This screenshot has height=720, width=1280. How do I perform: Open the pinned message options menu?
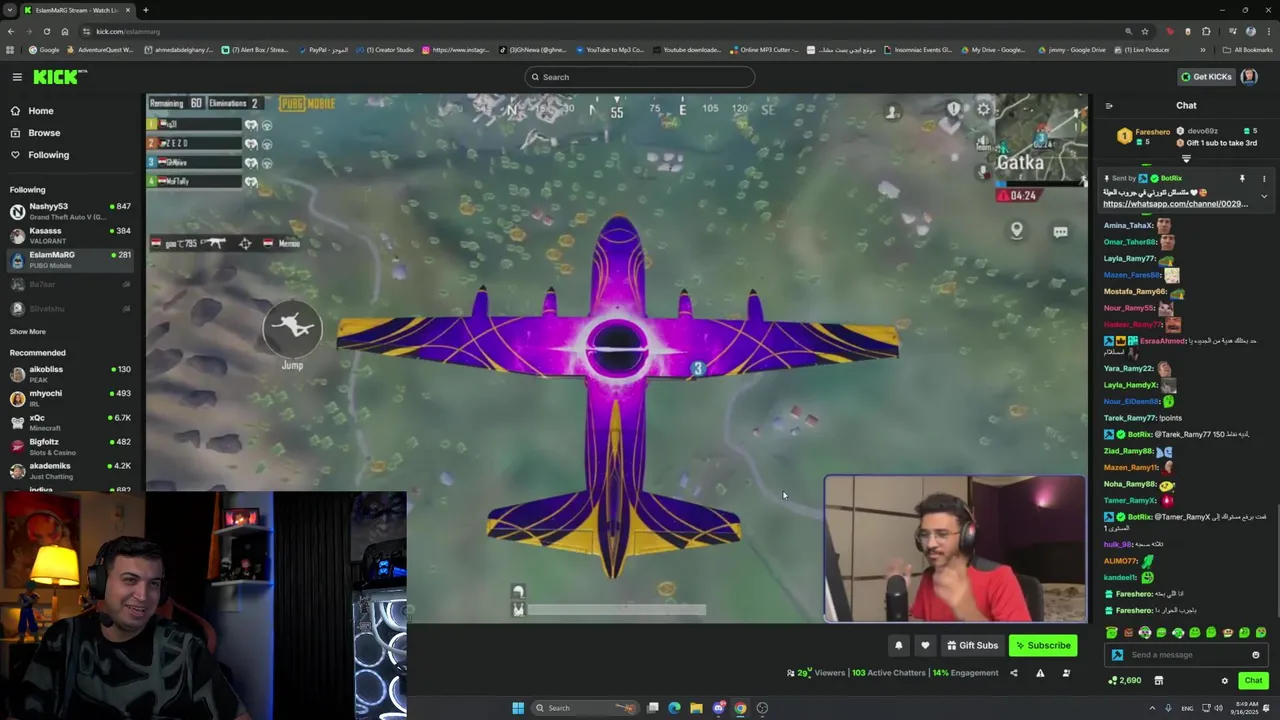(x=1264, y=179)
